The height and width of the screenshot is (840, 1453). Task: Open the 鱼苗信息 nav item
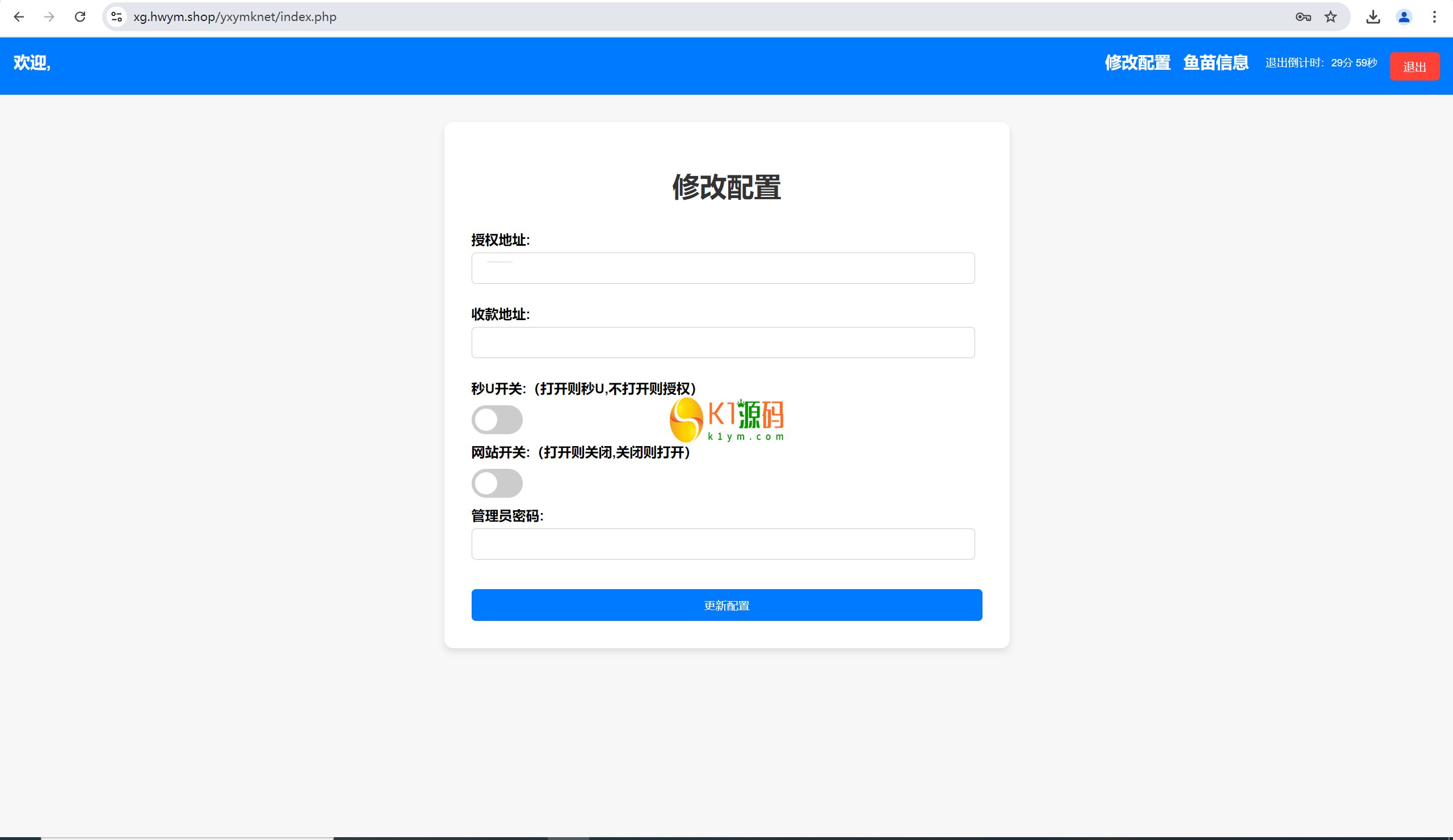point(1215,62)
